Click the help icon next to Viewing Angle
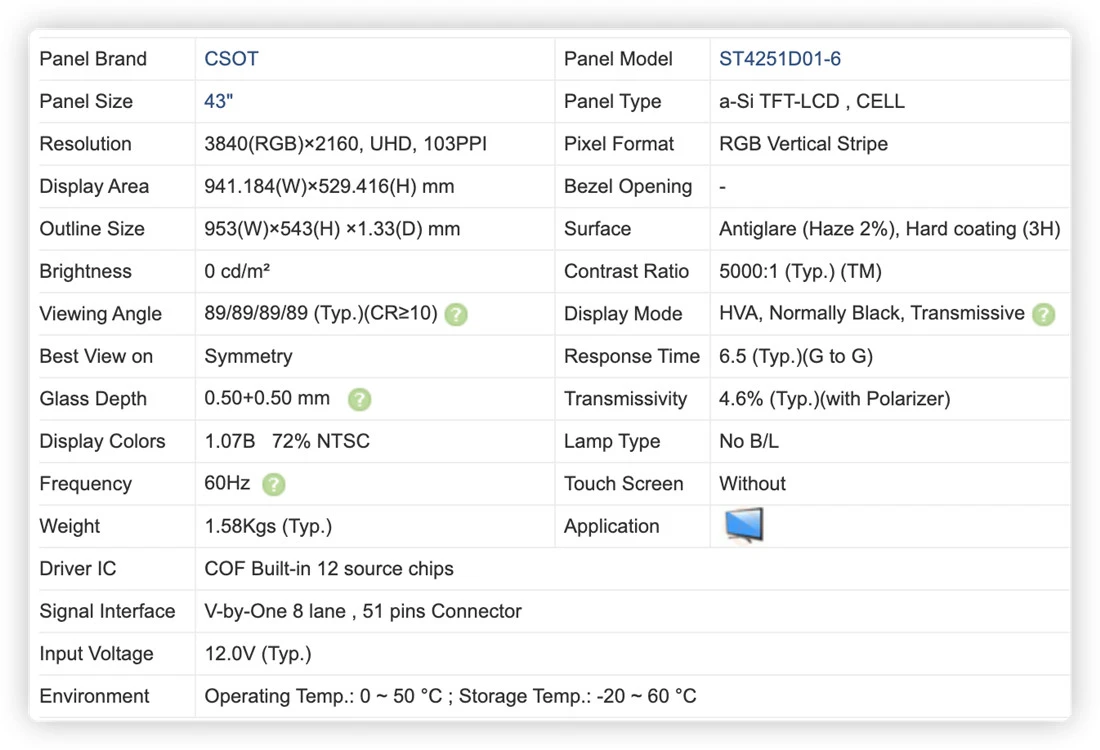 (456, 314)
